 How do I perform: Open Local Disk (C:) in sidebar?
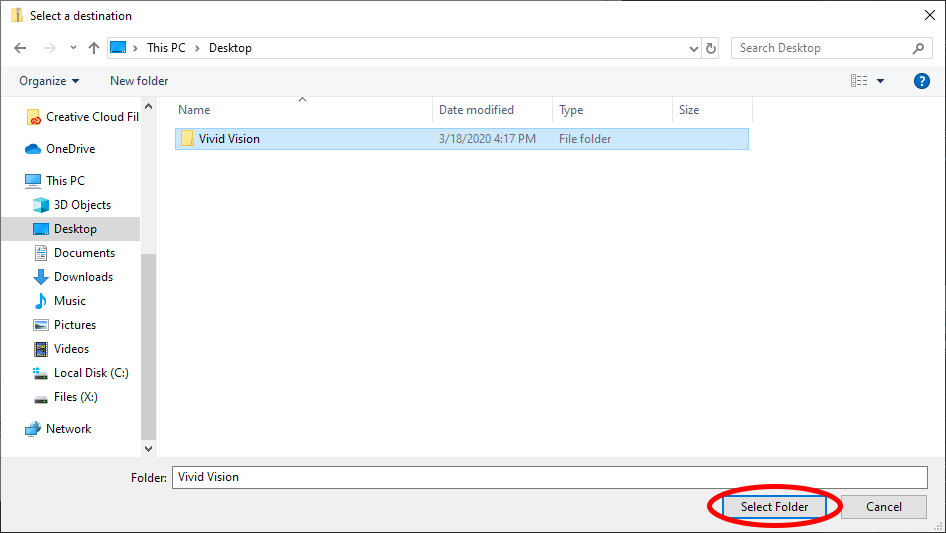(x=81, y=373)
